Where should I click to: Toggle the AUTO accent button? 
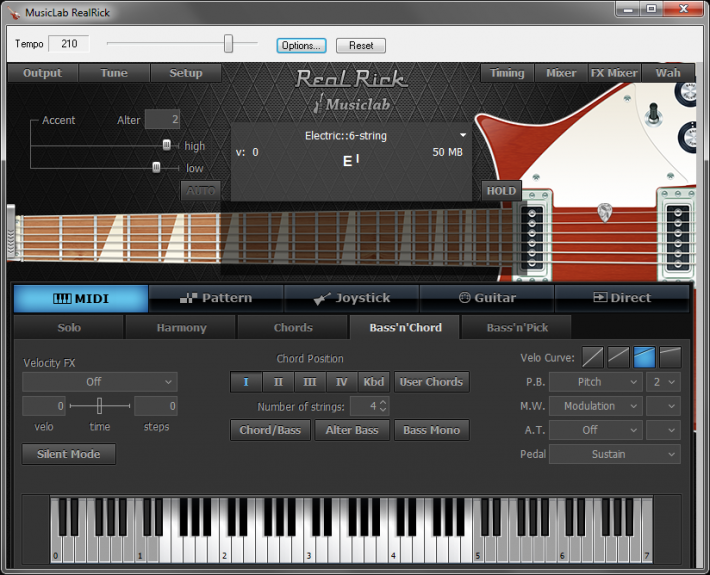tap(201, 191)
